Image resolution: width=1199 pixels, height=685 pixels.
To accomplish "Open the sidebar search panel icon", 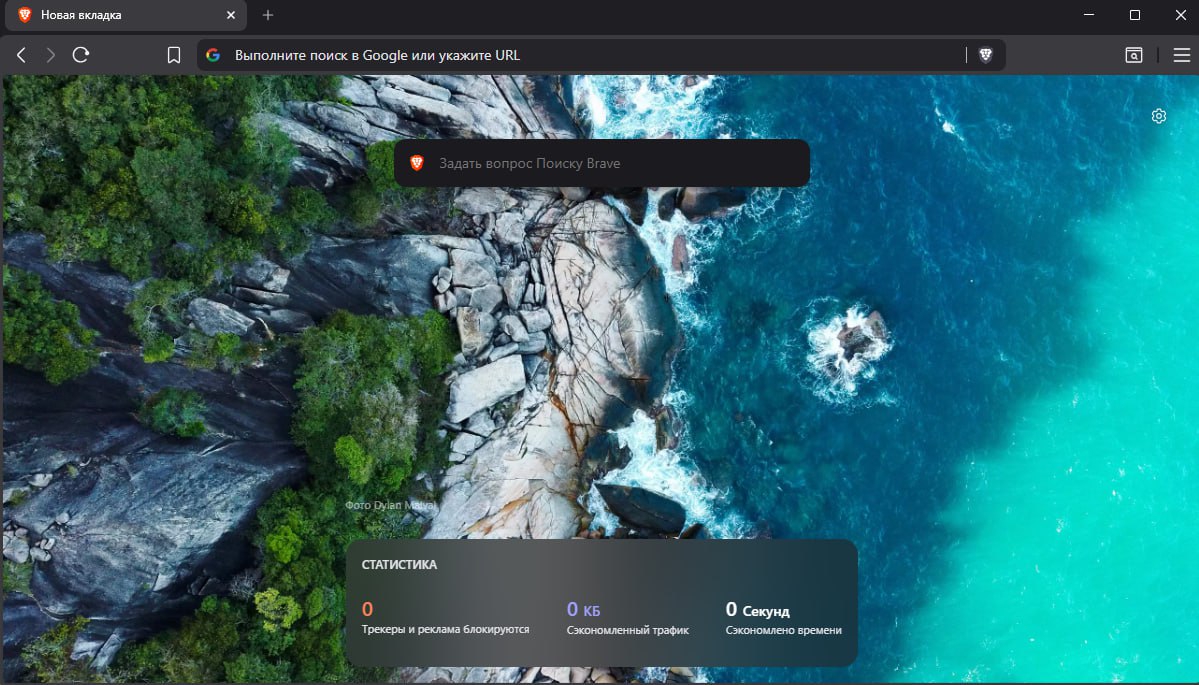I will (1133, 55).
